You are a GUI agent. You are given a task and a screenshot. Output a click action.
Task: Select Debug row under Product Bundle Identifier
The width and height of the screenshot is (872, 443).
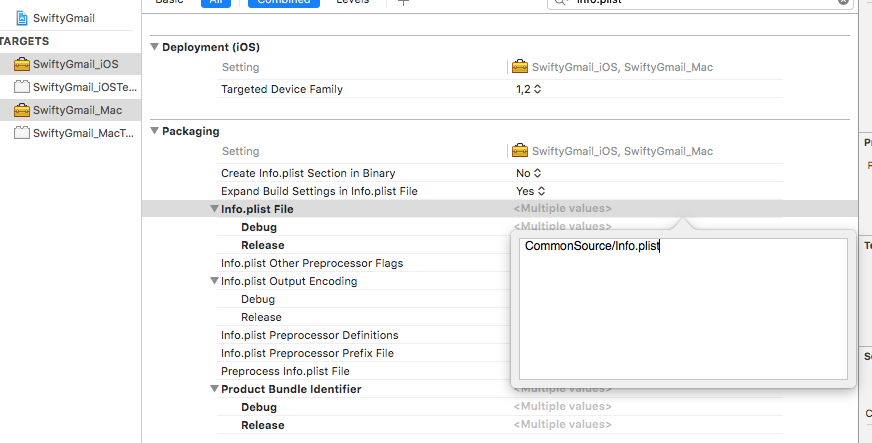click(259, 407)
